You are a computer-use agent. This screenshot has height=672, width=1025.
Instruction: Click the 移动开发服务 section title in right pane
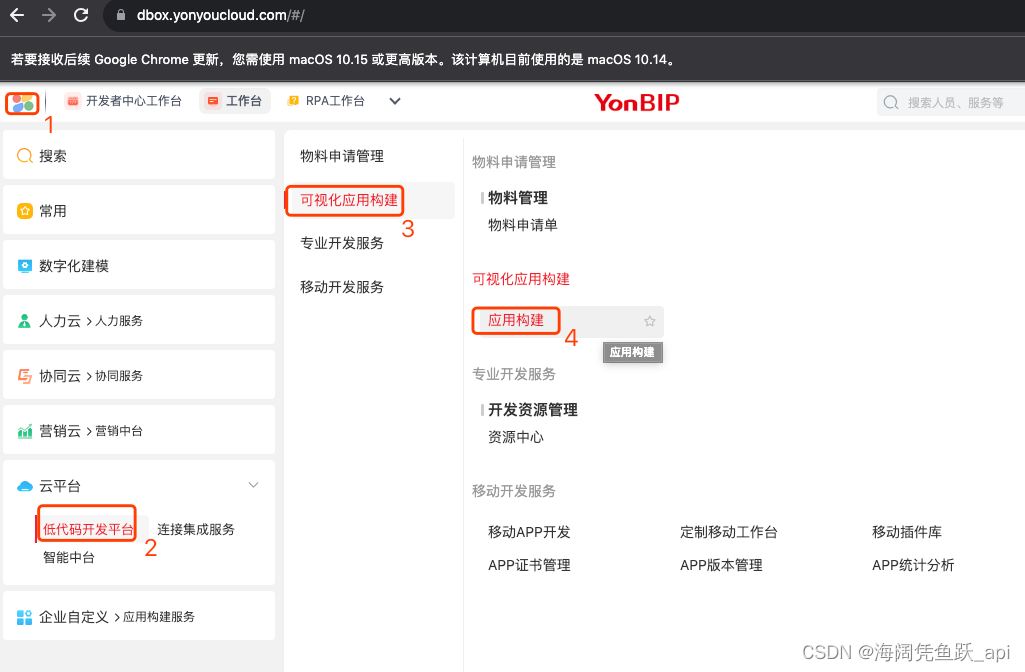(514, 491)
